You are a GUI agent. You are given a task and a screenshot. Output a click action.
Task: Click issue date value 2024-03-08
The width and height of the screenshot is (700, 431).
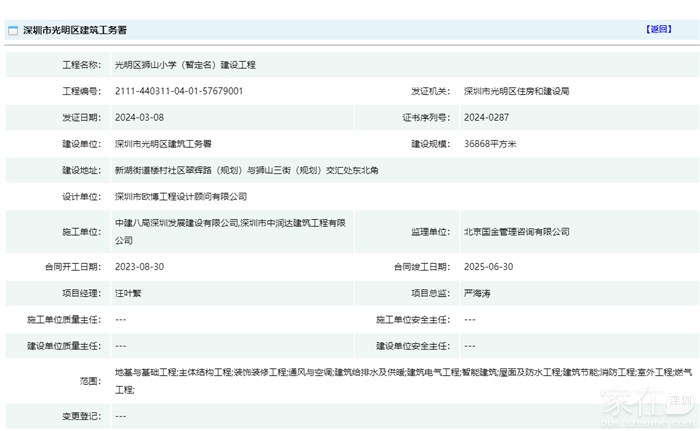pos(140,117)
